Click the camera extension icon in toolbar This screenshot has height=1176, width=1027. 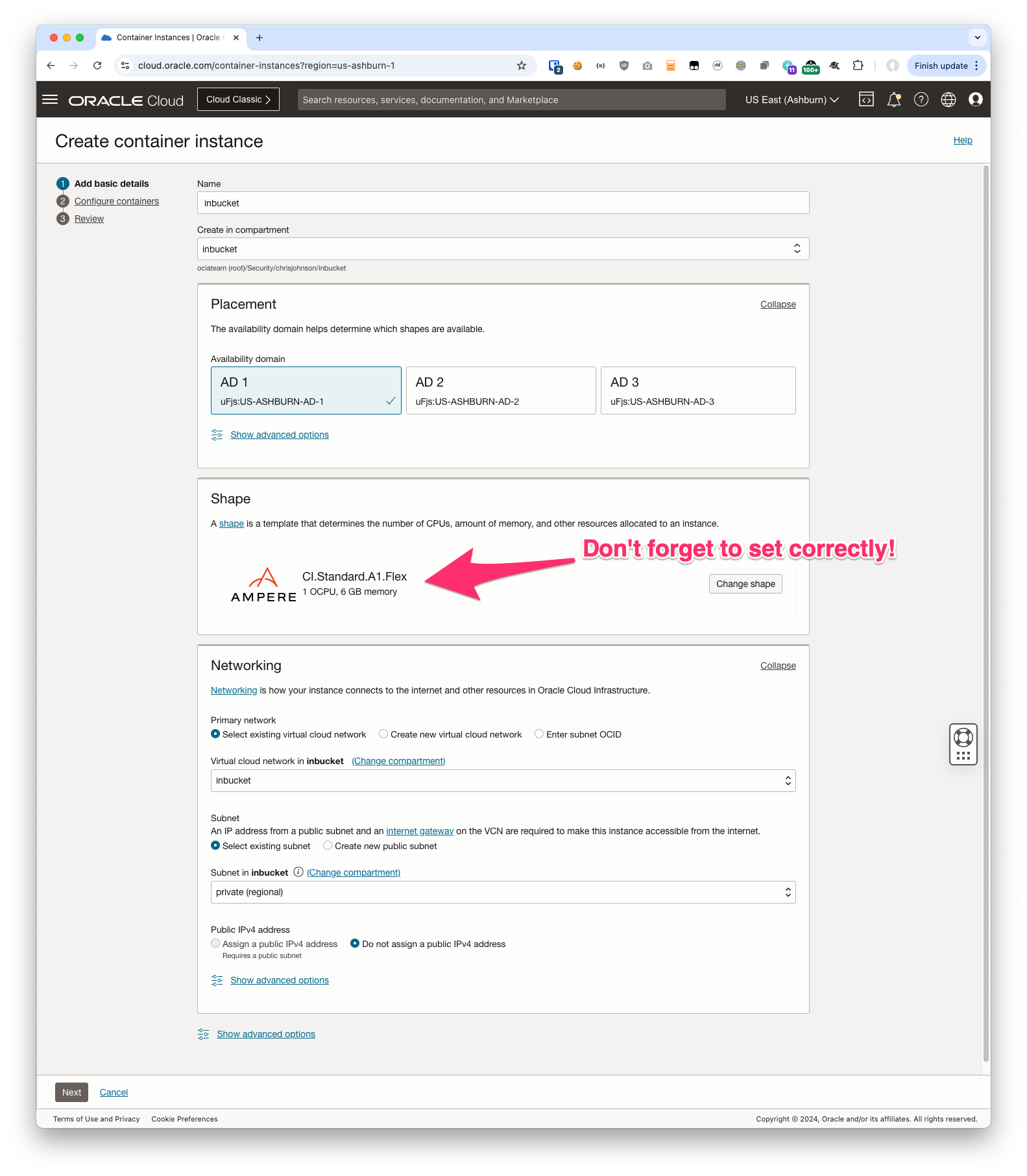coord(647,66)
